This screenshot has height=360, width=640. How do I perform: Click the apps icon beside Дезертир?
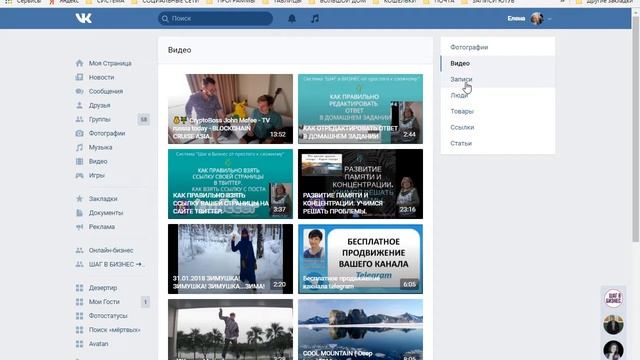click(79, 288)
